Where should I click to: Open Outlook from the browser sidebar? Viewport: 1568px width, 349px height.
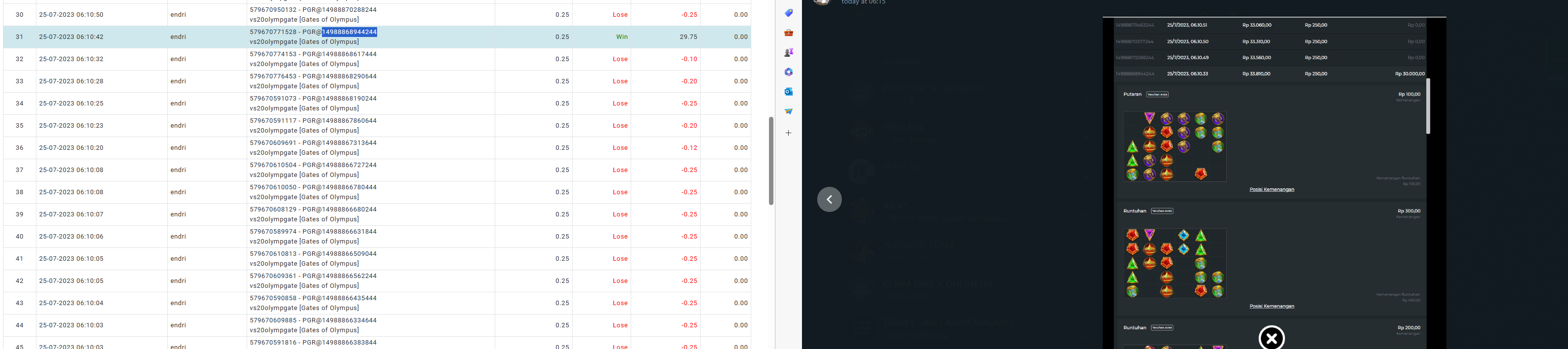(x=788, y=91)
